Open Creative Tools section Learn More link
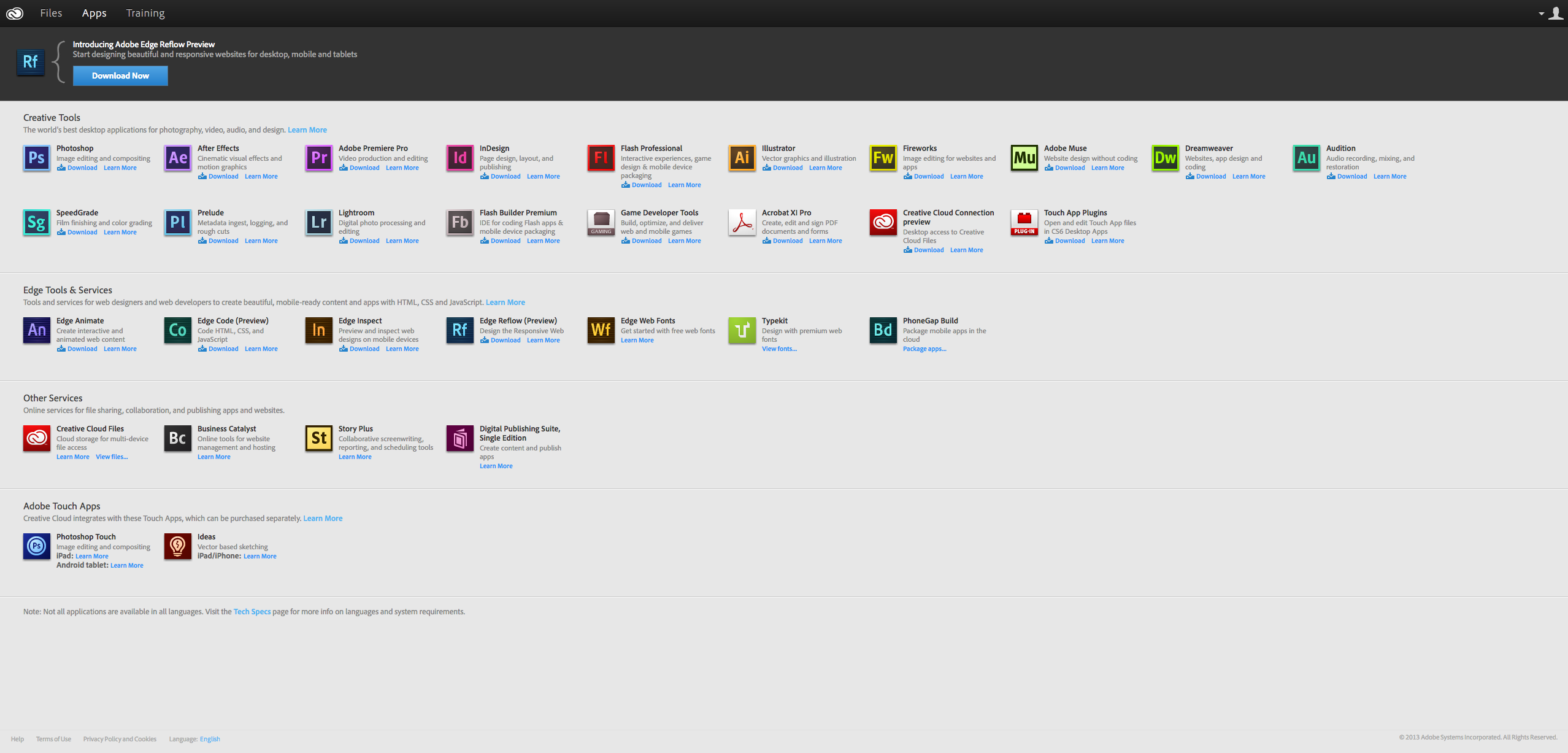 [x=307, y=130]
